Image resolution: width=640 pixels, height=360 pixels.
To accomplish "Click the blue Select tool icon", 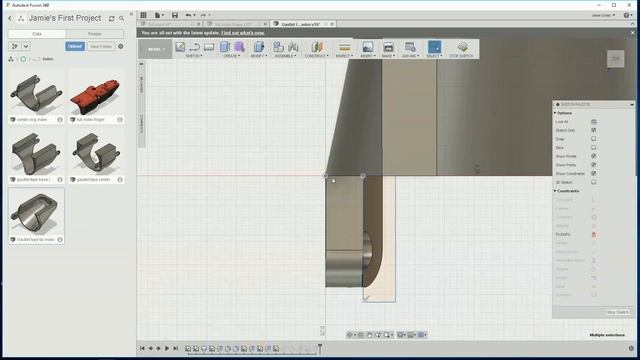I will click(434, 47).
